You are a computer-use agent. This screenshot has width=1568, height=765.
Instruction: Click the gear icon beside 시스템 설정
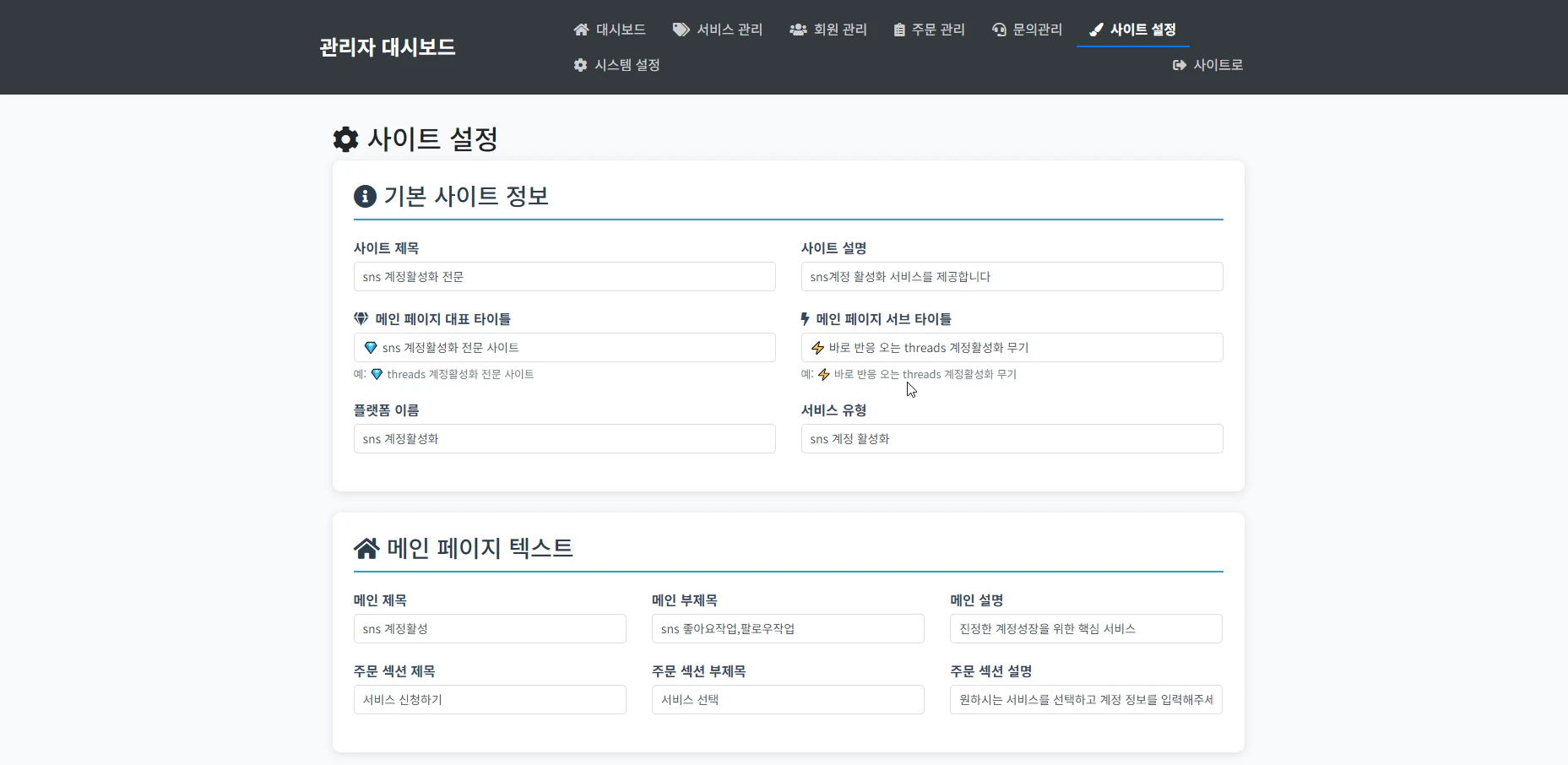coord(580,65)
